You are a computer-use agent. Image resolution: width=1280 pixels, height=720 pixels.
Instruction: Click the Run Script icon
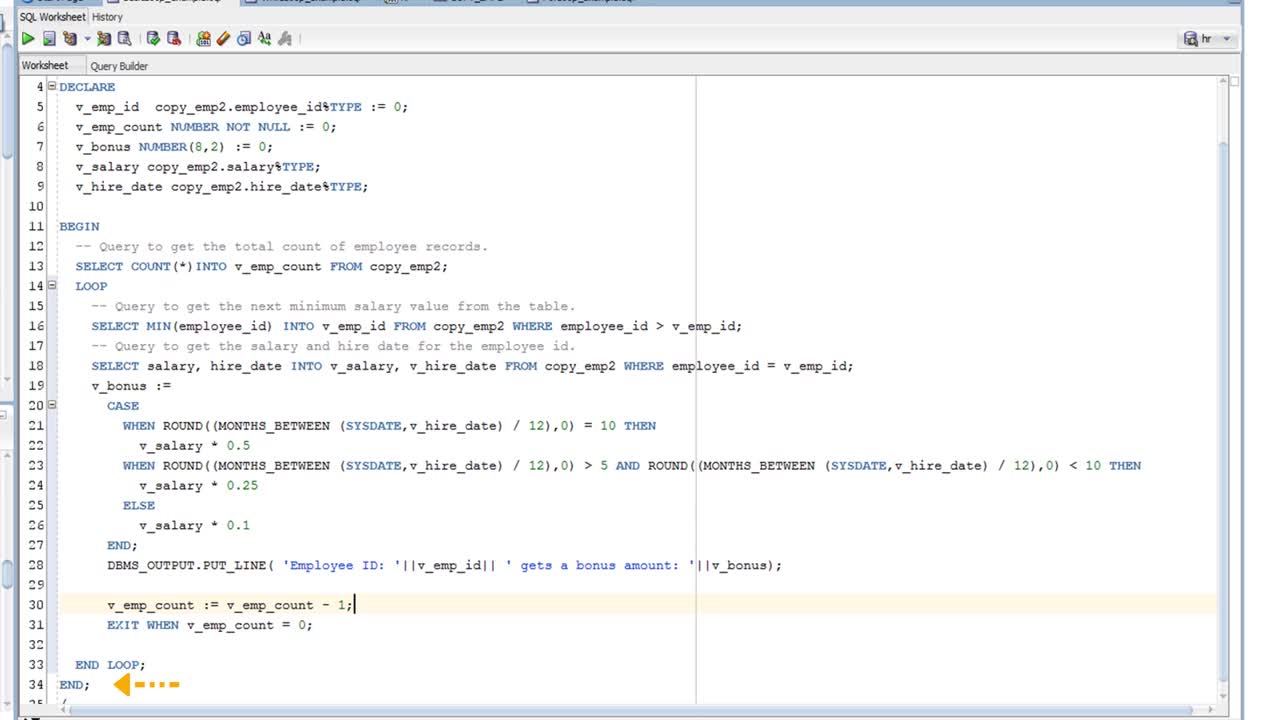click(x=48, y=39)
